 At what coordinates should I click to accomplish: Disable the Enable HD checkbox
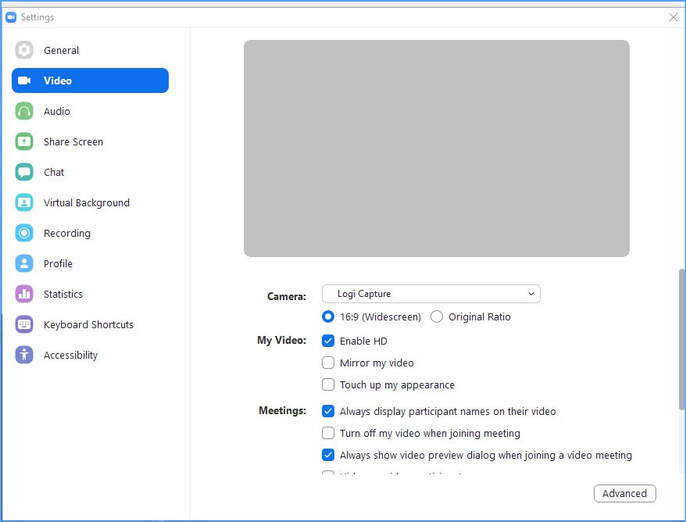(328, 341)
